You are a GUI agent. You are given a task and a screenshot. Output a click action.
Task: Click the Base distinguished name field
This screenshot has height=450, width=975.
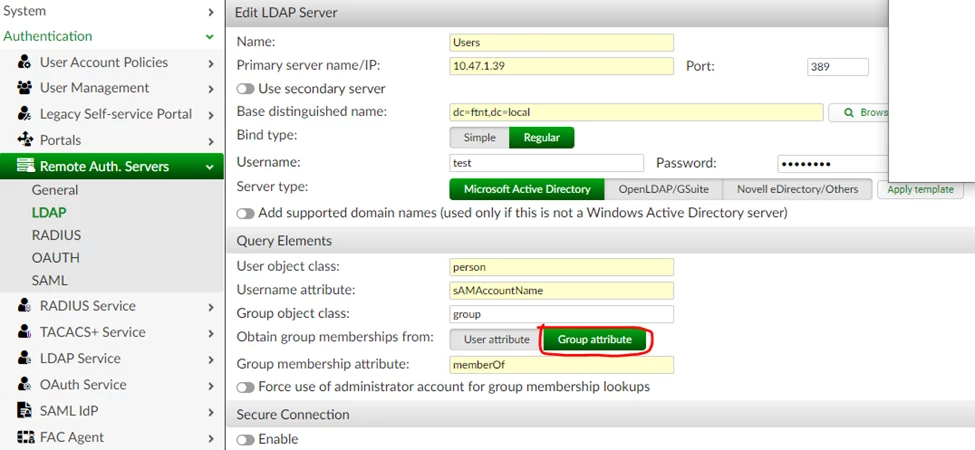click(x=636, y=112)
